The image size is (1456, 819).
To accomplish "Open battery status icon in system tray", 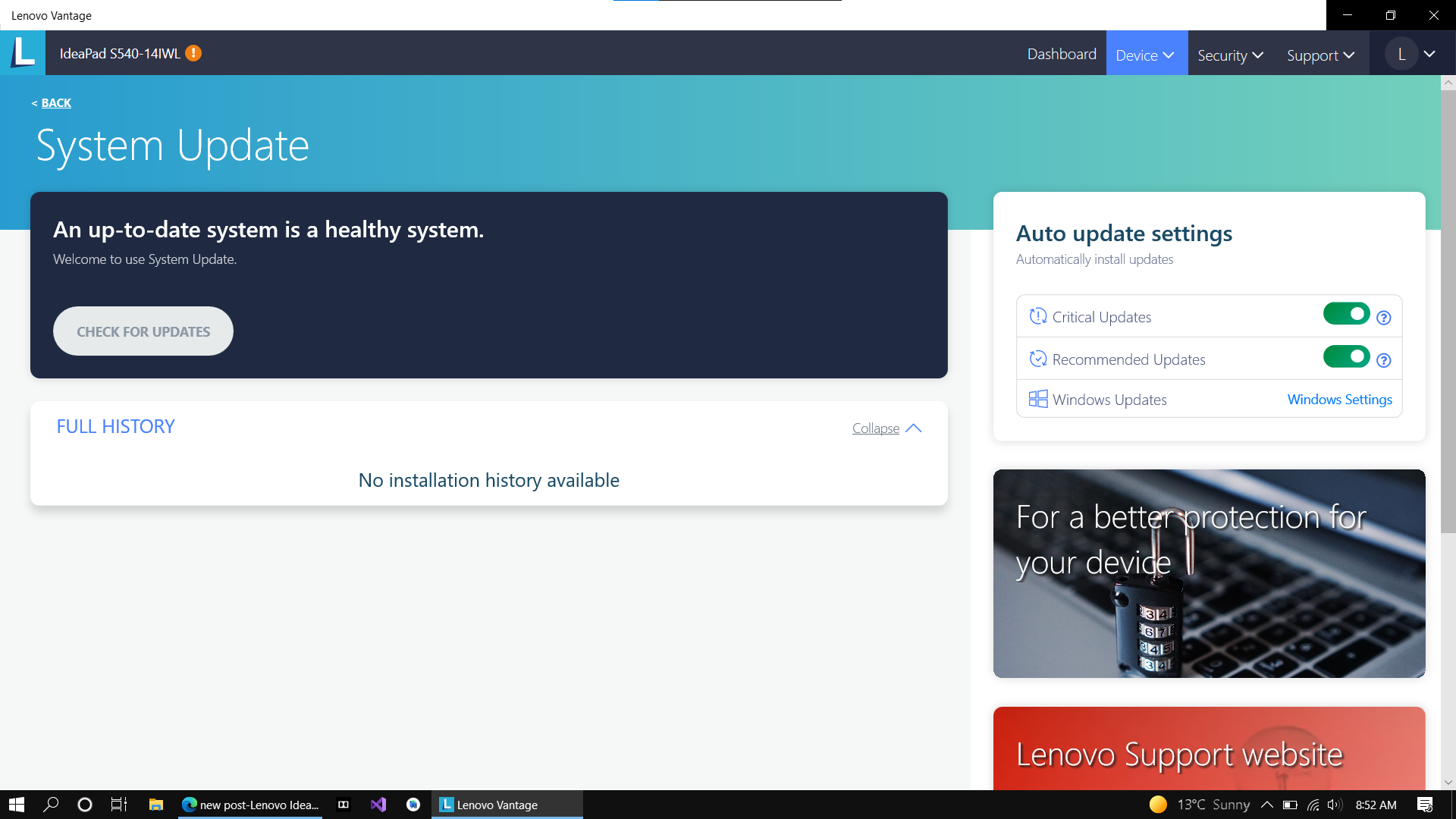I will point(1290,805).
